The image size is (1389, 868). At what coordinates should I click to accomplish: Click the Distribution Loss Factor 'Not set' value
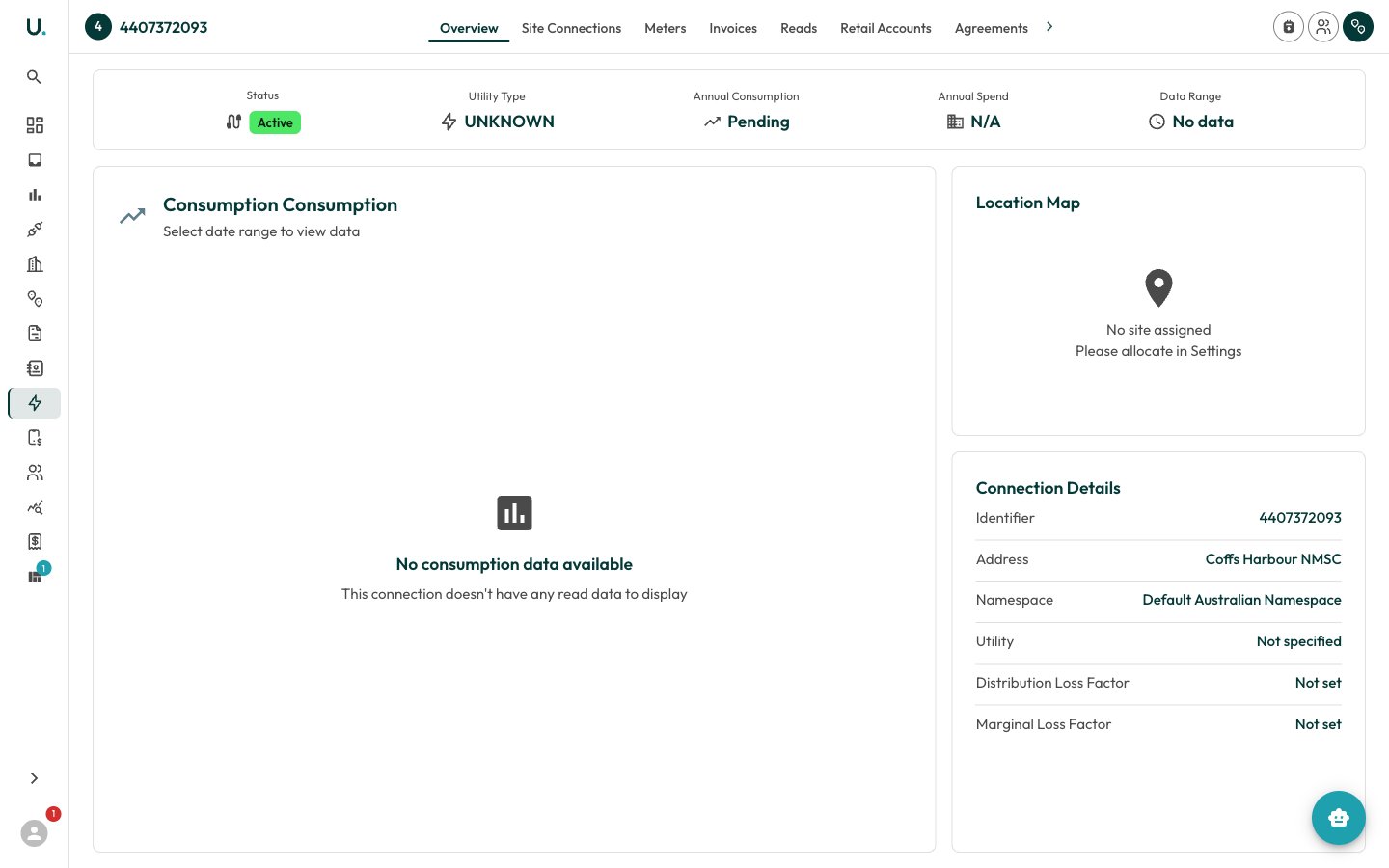coord(1319,683)
